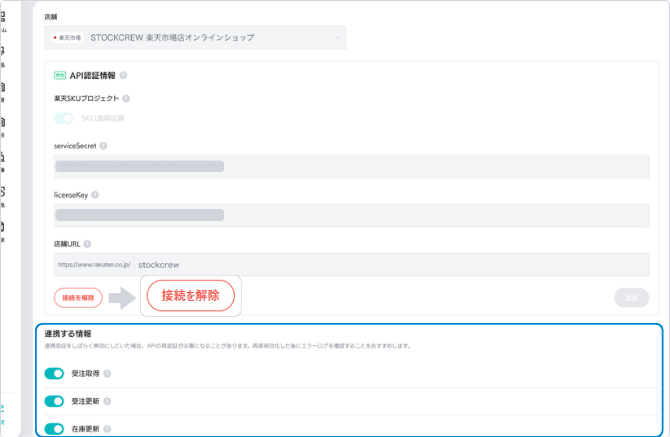Click the help icon next to 店舗URL
The height and width of the screenshot is (437, 670).
click(x=88, y=243)
